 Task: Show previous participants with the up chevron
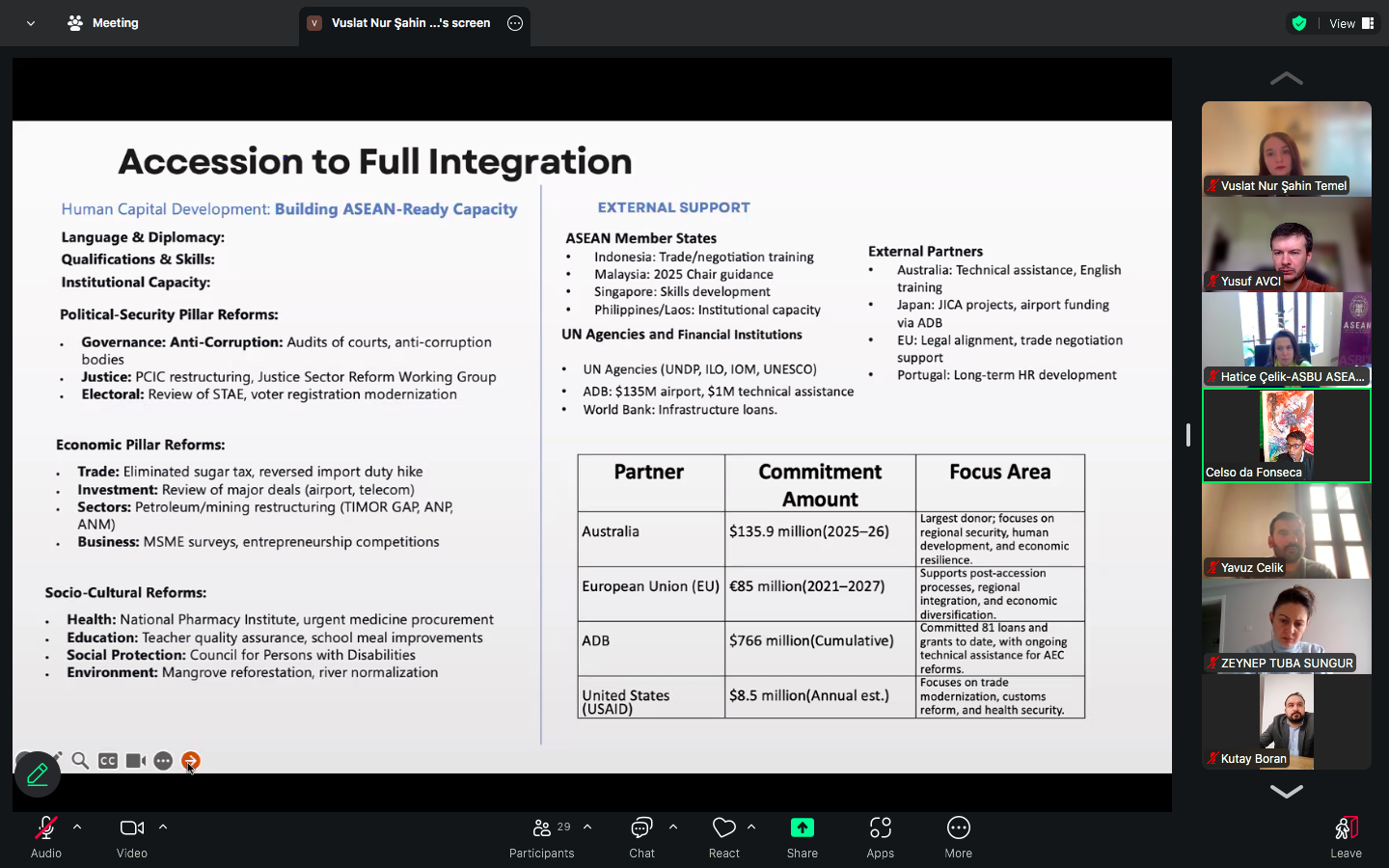point(1287,78)
